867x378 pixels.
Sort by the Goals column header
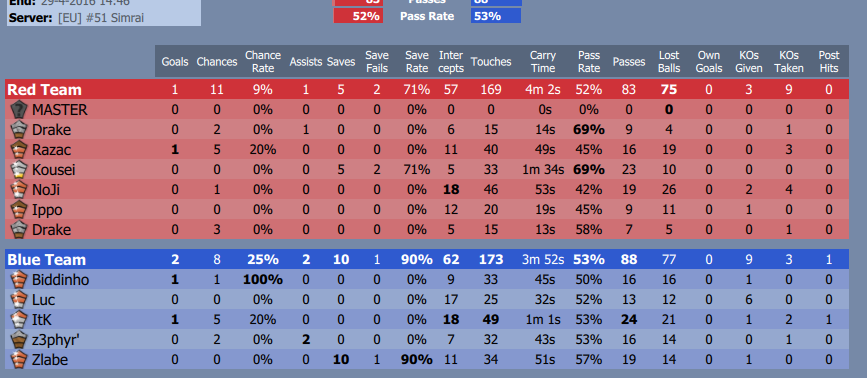[175, 62]
